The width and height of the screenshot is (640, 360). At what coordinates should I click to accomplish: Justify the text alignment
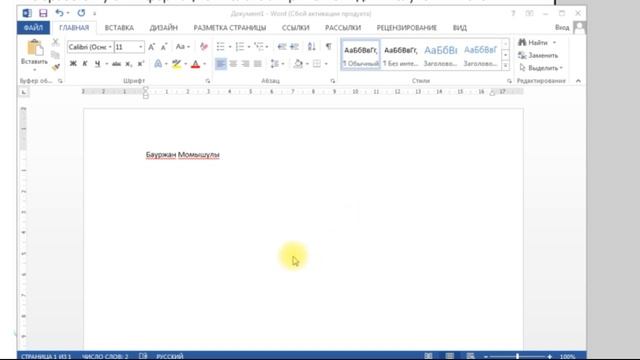pyautogui.click(x=258, y=64)
